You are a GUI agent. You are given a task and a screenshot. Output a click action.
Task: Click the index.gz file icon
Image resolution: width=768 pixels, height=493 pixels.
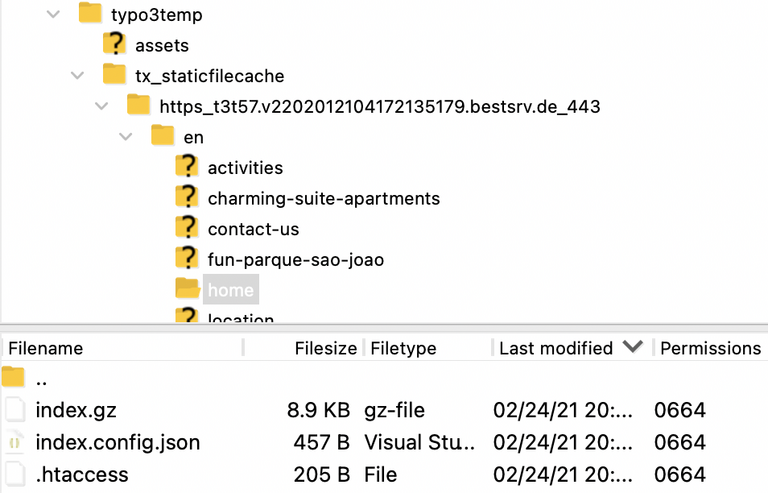click(x=14, y=410)
